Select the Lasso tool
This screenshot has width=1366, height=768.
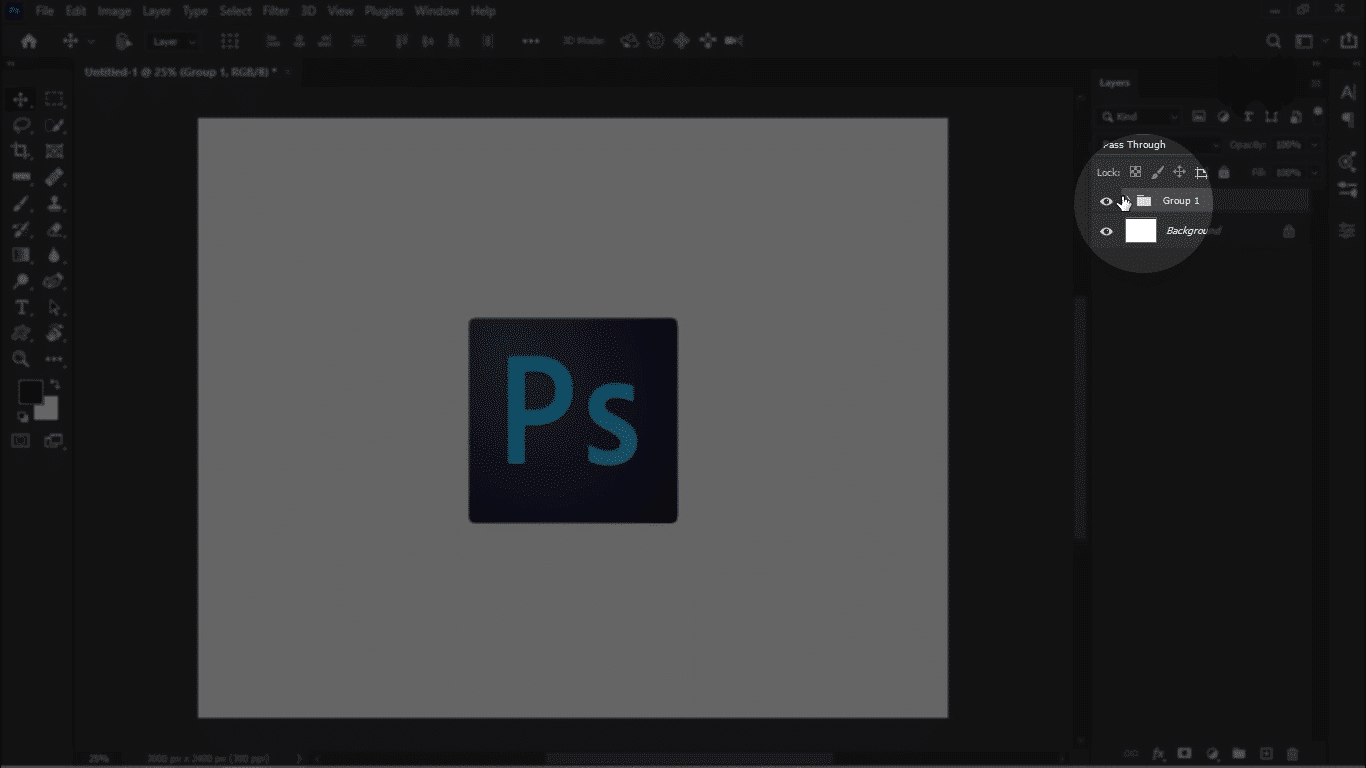[20, 125]
